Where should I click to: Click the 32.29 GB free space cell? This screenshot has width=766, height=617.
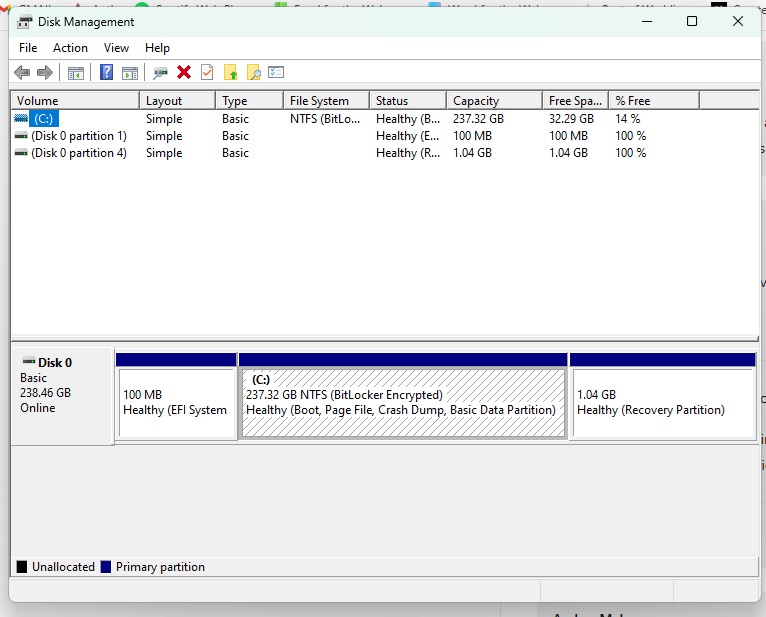tap(571, 119)
